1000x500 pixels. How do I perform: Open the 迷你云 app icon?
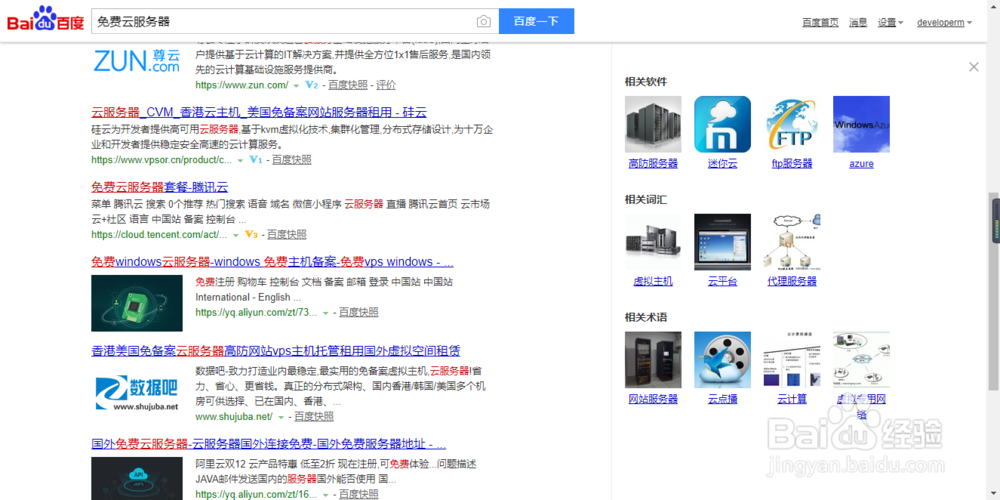click(723, 124)
